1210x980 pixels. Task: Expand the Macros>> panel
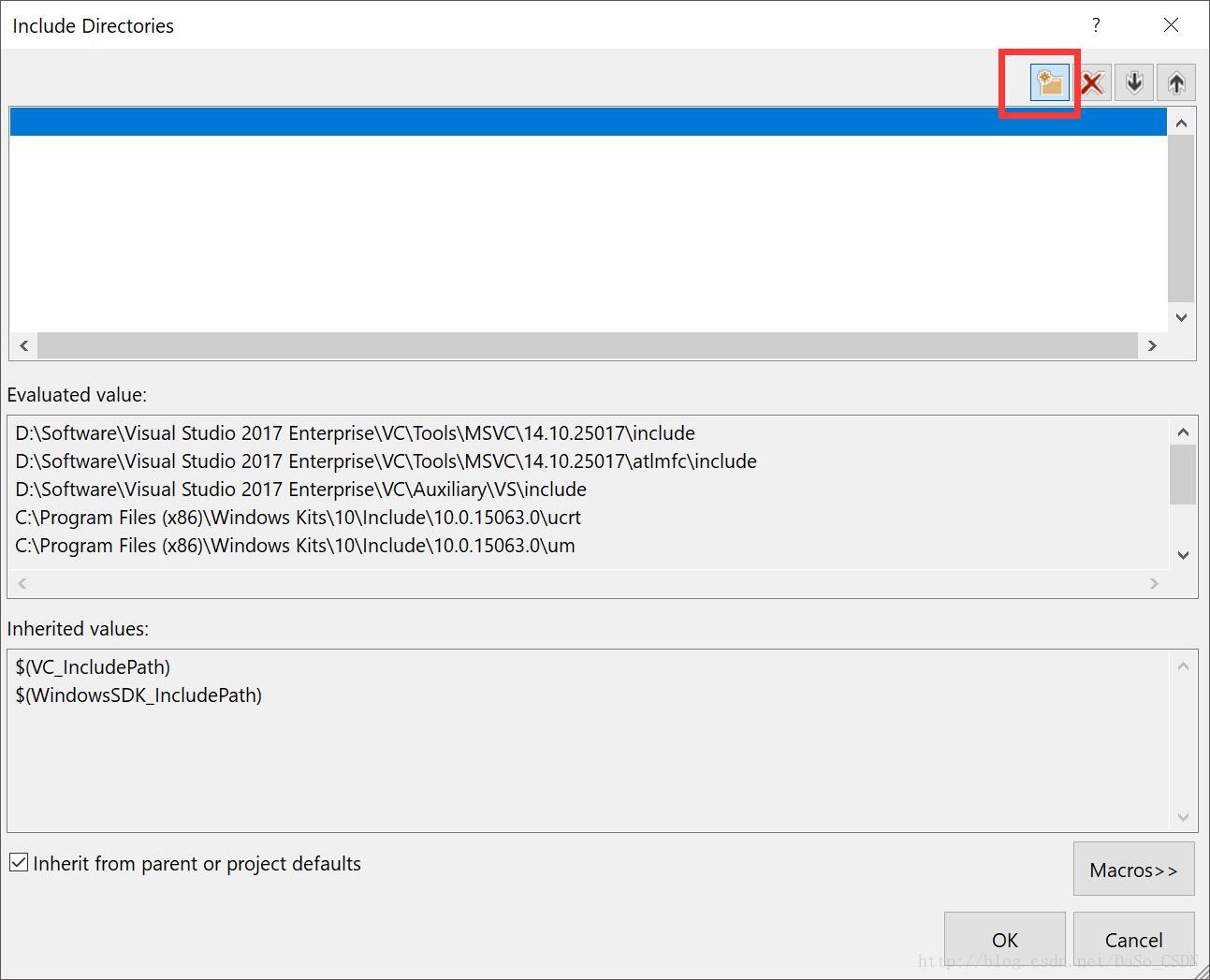click(x=1133, y=869)
